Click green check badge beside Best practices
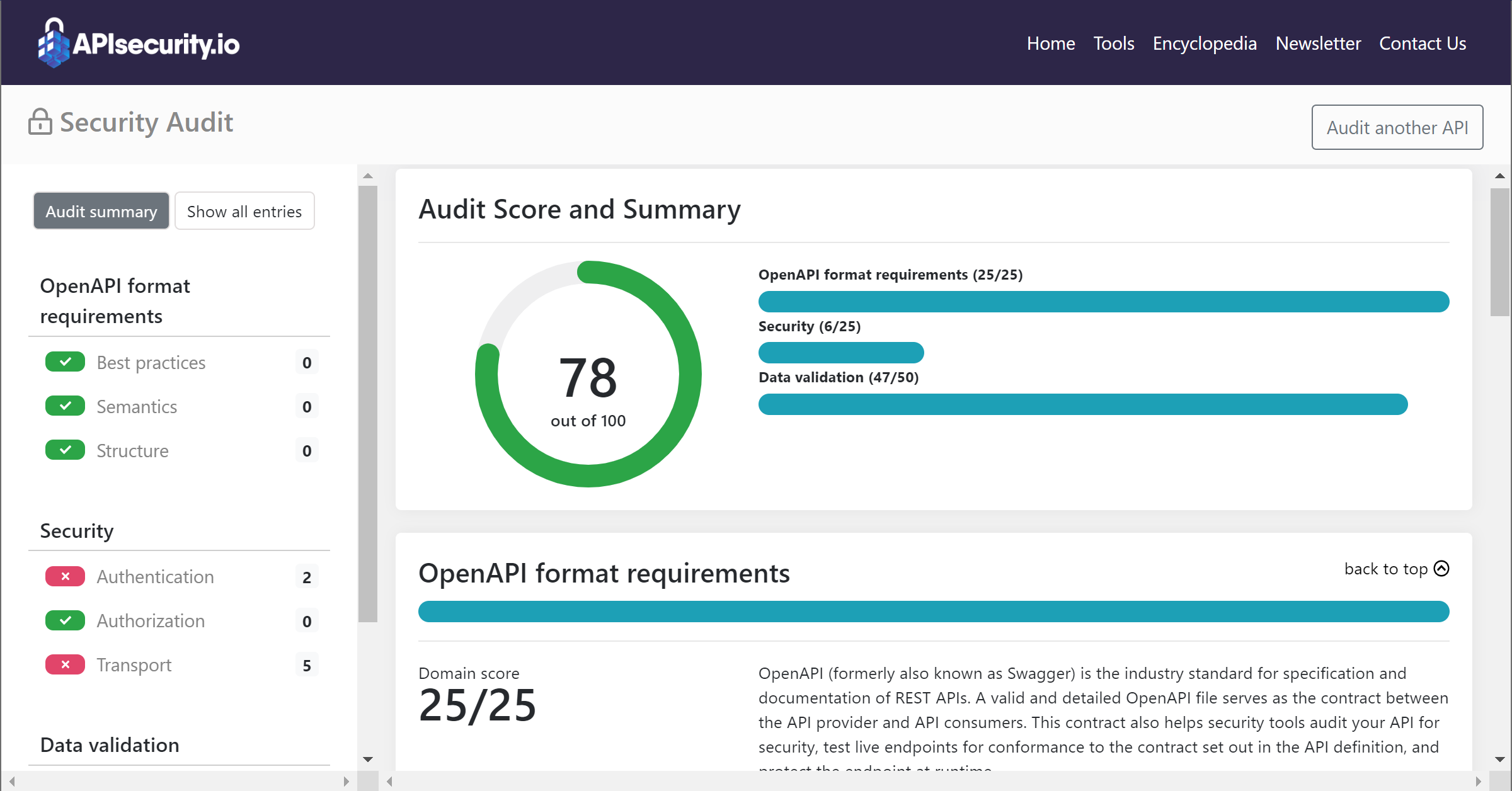Image resolution: width=1512 pixels, height=791 pixels. click(65, 362)
